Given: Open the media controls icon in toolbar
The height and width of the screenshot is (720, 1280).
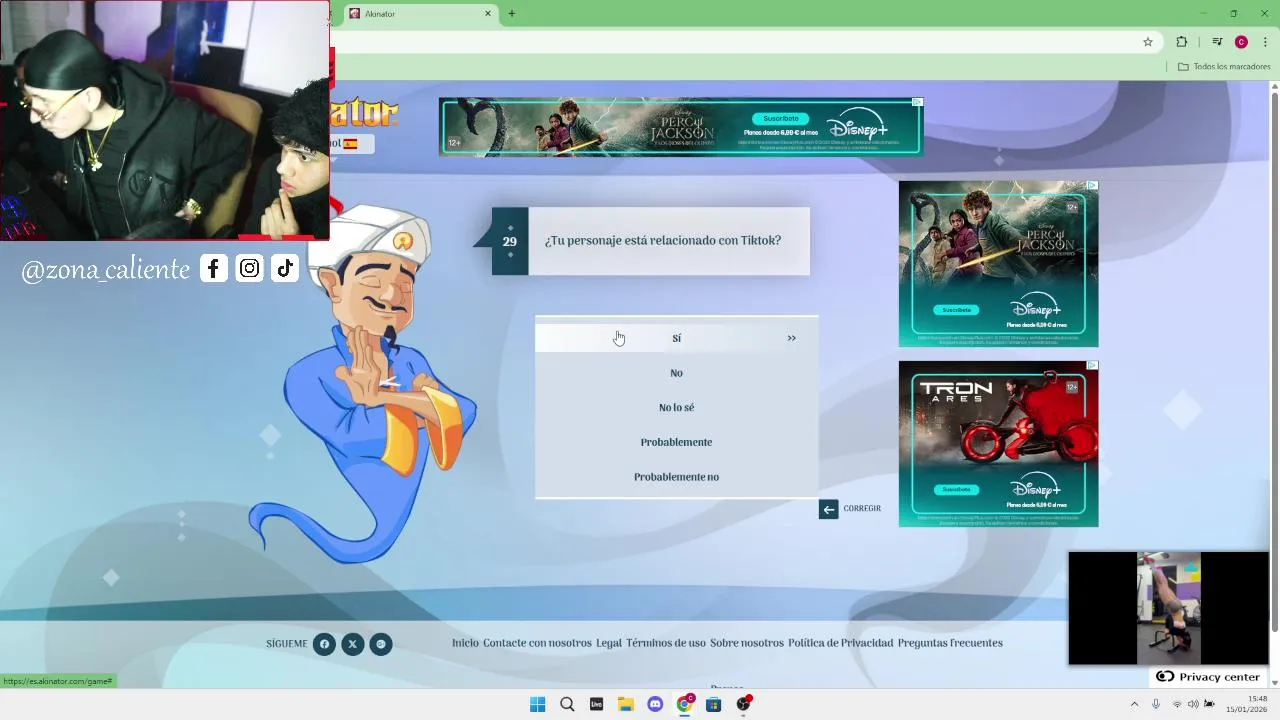Looking at the screenshot, I should (x=1217, y=42).
